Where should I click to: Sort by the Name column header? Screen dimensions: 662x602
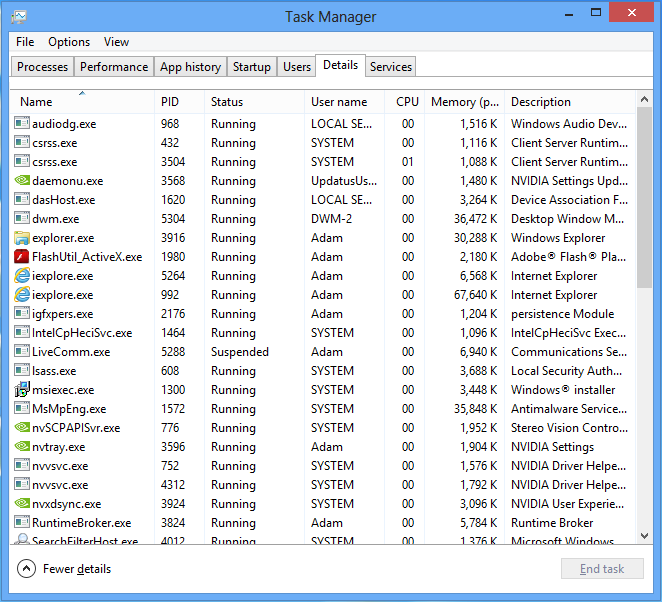click(82, 102)
